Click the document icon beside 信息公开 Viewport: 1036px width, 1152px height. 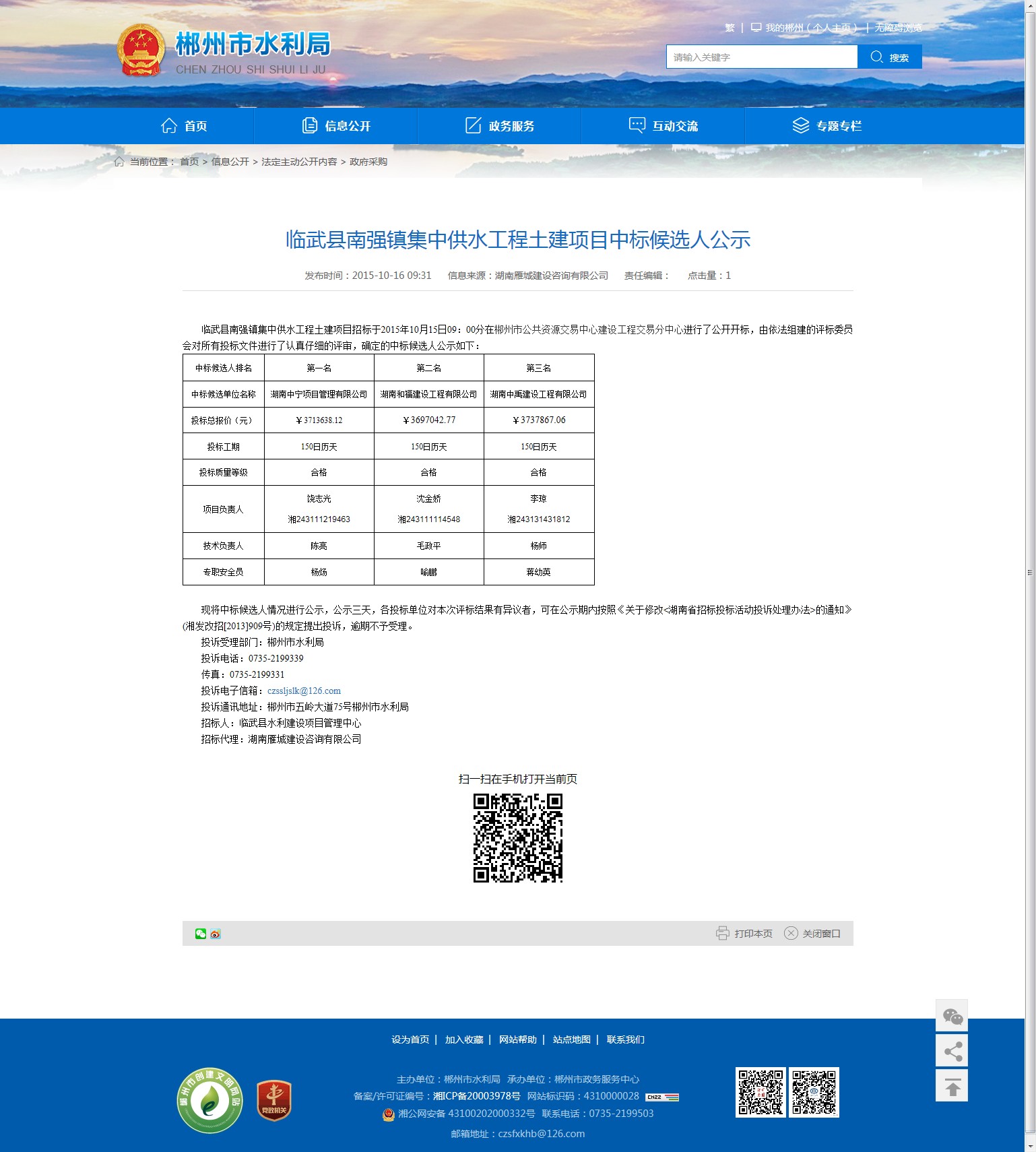pos(310,126)
